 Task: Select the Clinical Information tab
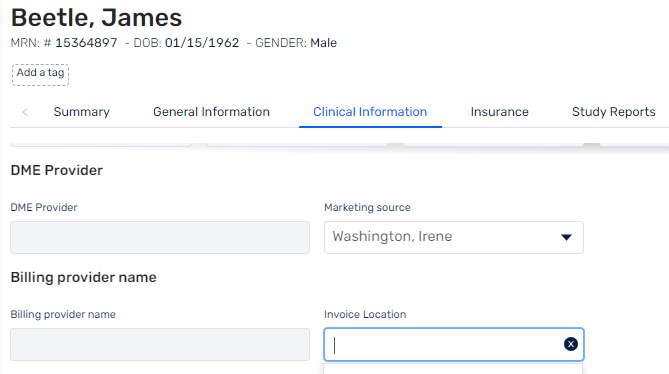click(x=370, y=112)
